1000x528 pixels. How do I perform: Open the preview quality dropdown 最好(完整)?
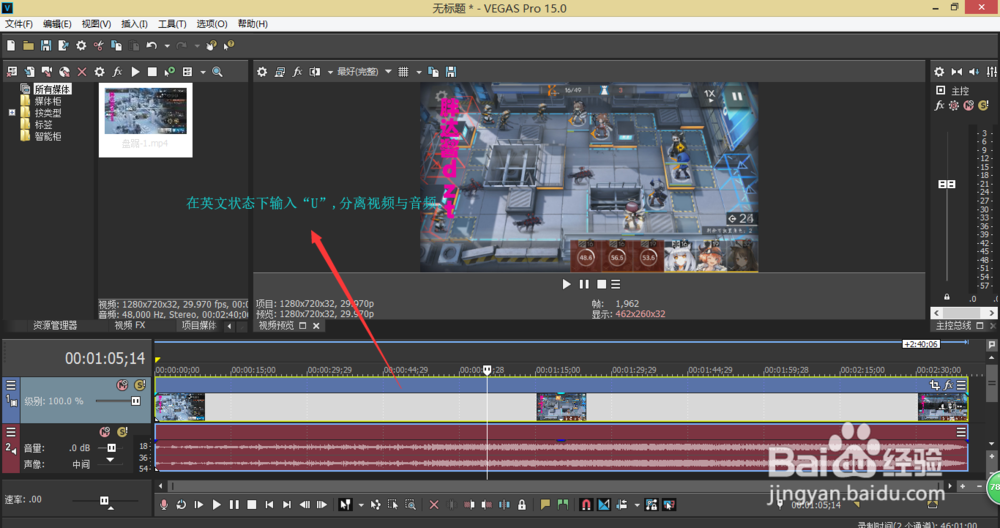point(364,72)
